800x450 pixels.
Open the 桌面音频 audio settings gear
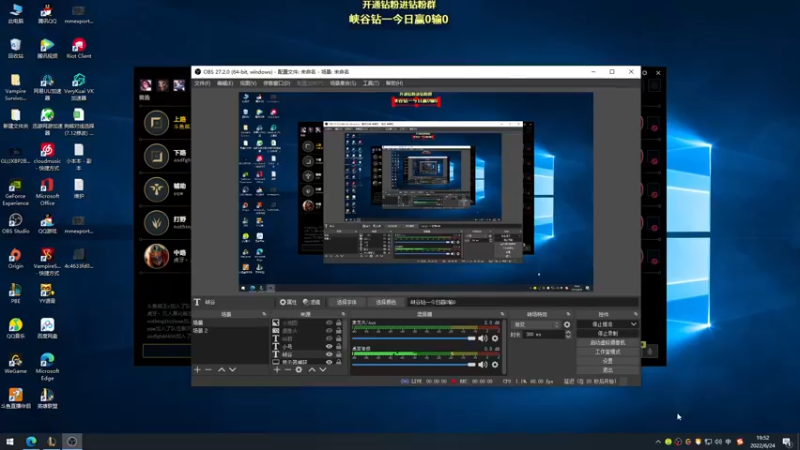(495, 364)
